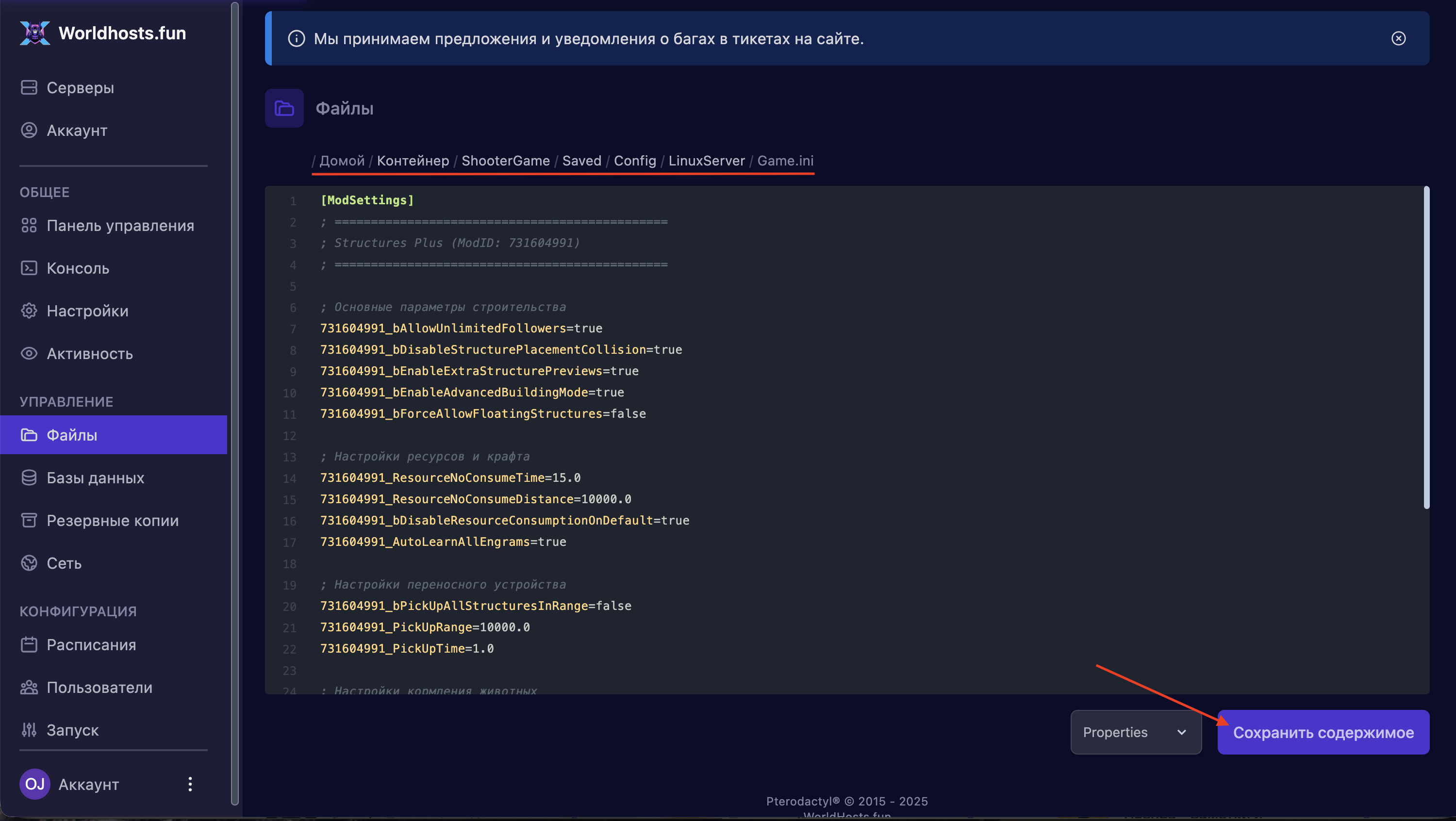Open Серверы via its server icon

[x=29, y=87]
